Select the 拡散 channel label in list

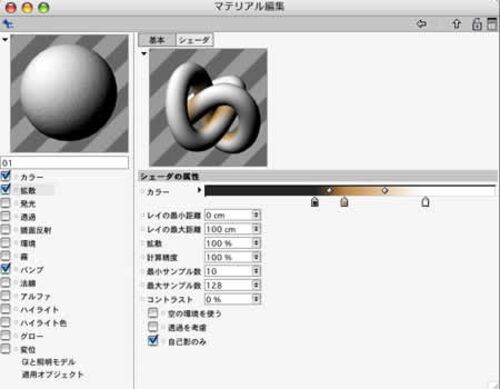(x=28, y=191)
